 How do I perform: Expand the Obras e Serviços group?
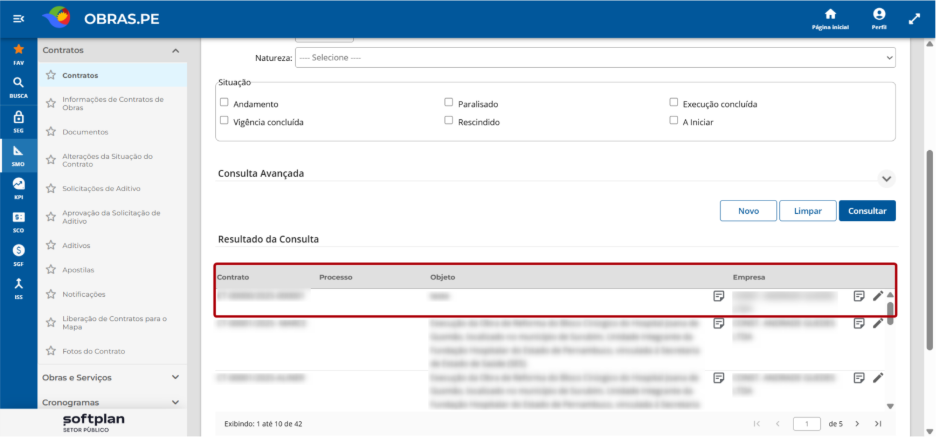coord(175,377)
